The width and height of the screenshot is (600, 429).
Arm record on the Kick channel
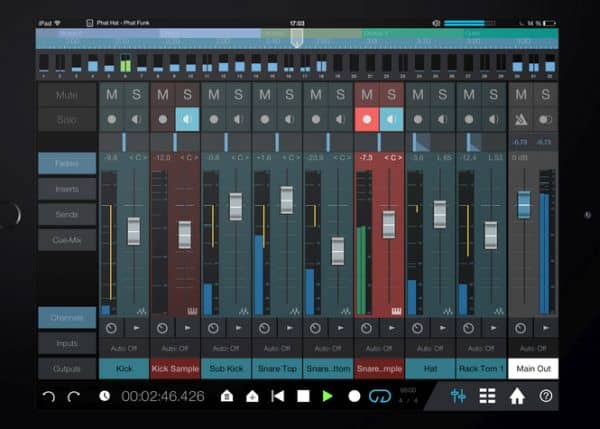pos(112,119)
